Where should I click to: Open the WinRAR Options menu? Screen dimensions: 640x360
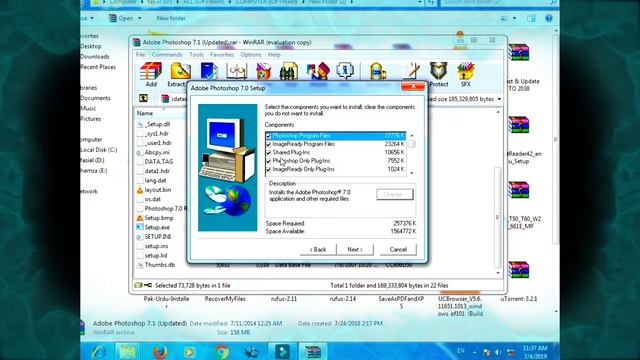point(251,54)
